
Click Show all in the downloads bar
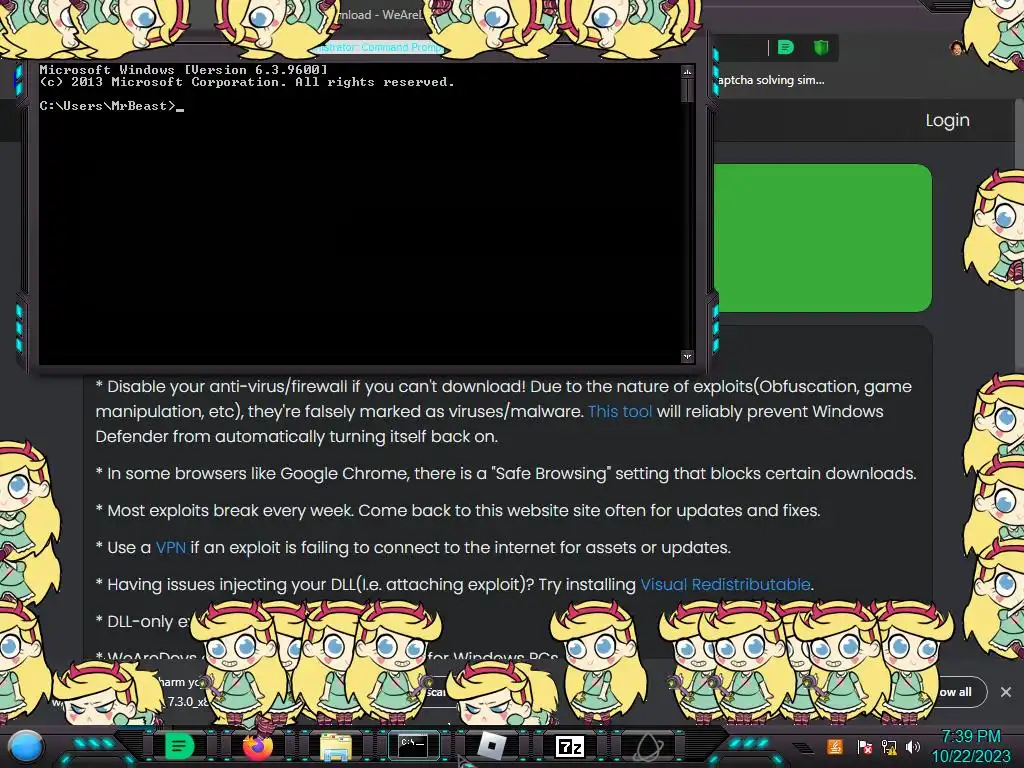955,692
